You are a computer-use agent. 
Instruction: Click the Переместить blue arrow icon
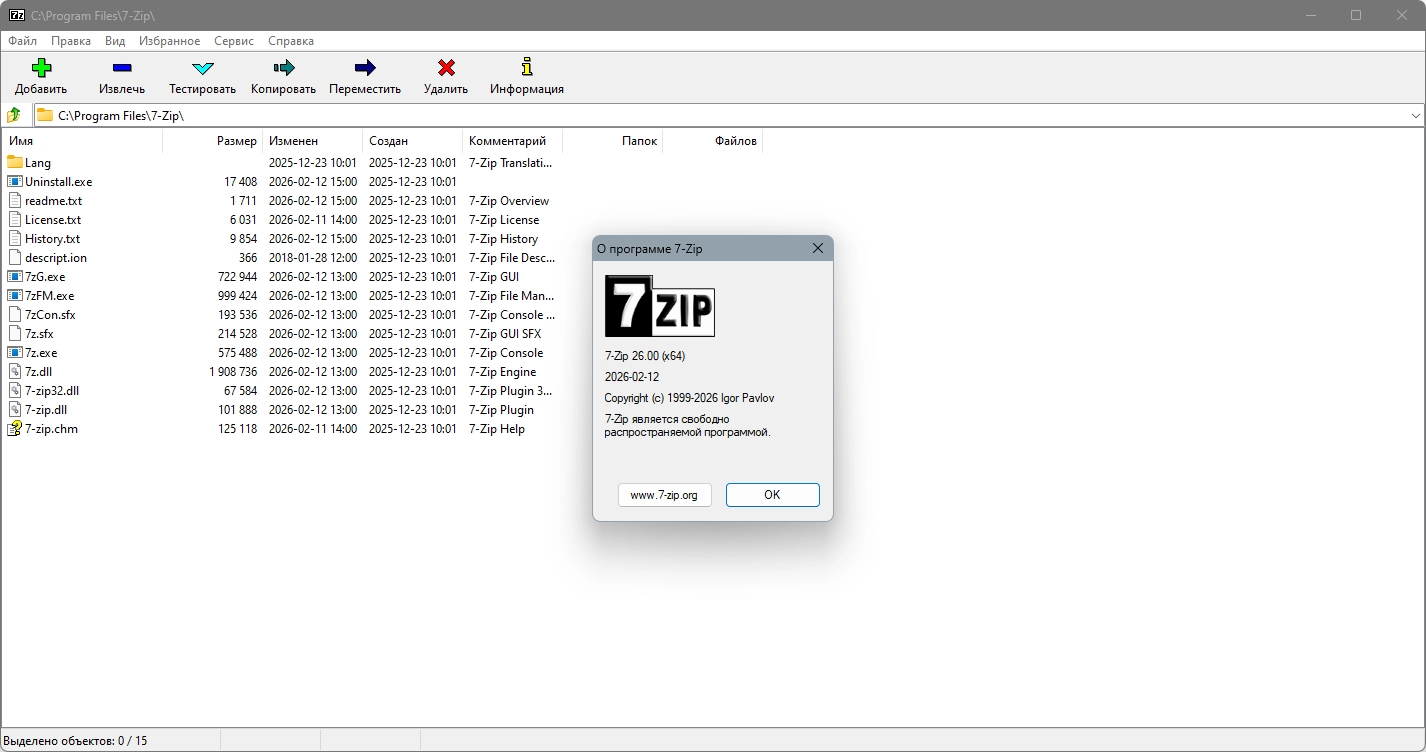(x=365, y=68)
